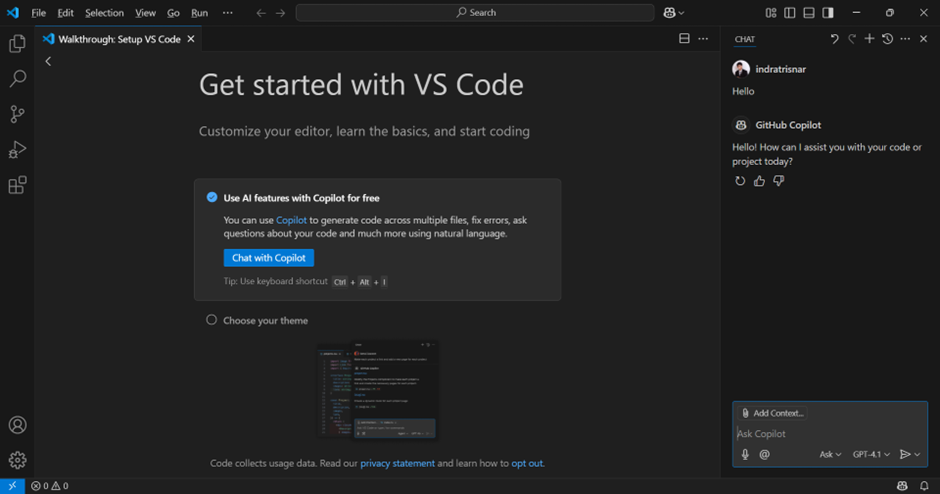Start voice chat with microphone icon
The width and height of the screenshot is (940, 494).
click(x=745, y=454)
